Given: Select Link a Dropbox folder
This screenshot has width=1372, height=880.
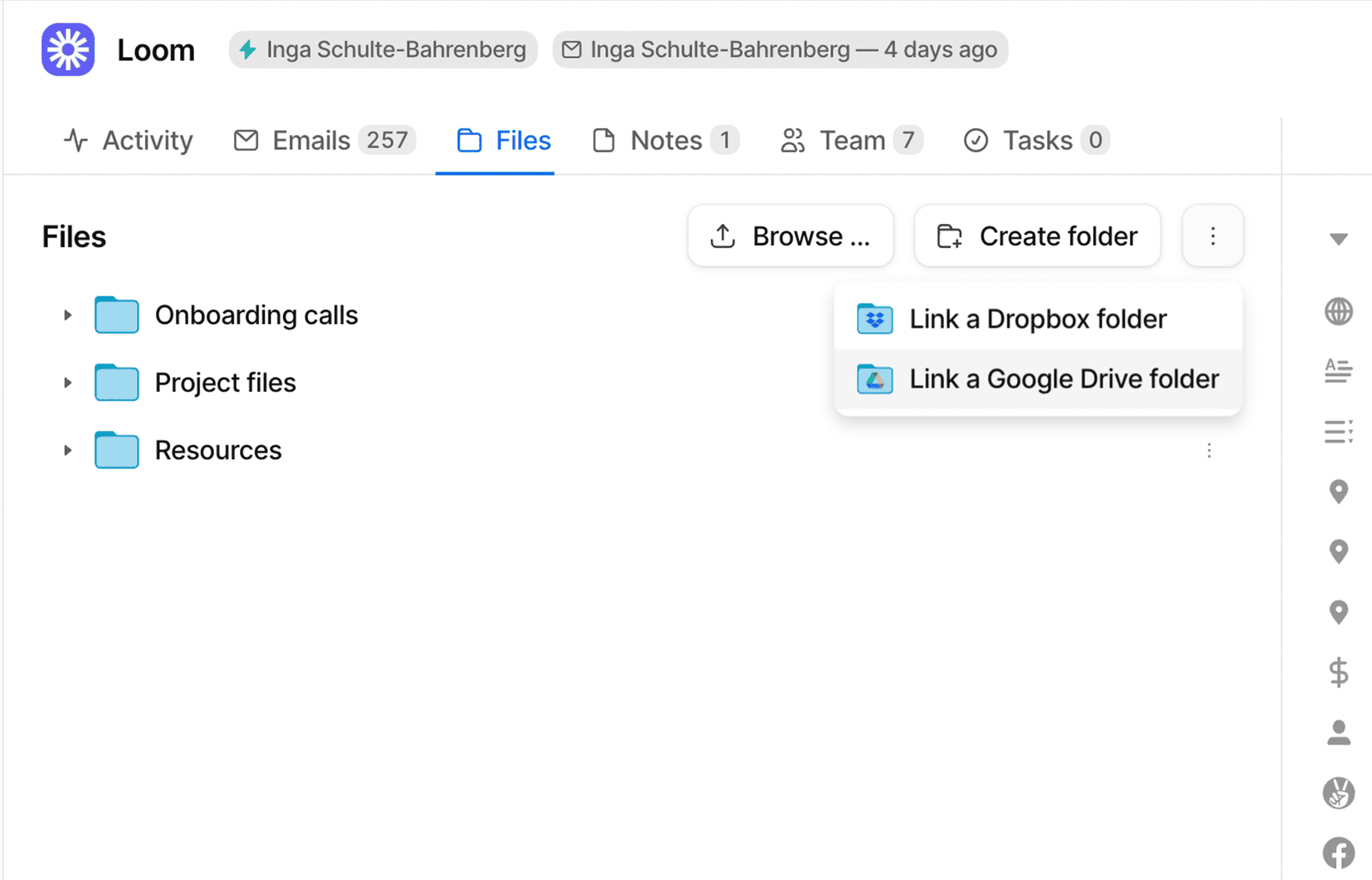Looking at the screenshot, I should click(1037, 319).
